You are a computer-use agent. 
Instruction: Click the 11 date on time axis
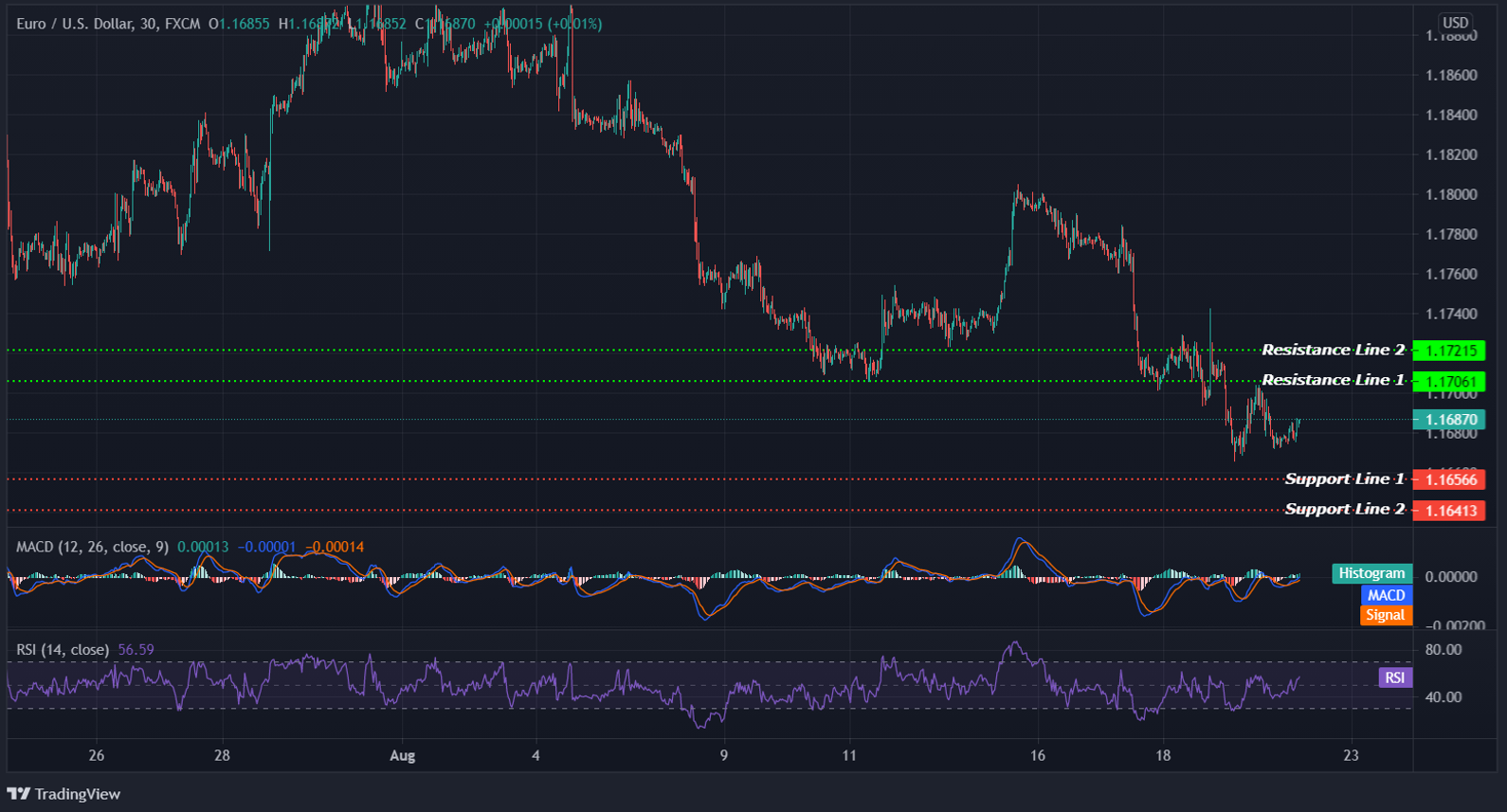coord(849,755)
